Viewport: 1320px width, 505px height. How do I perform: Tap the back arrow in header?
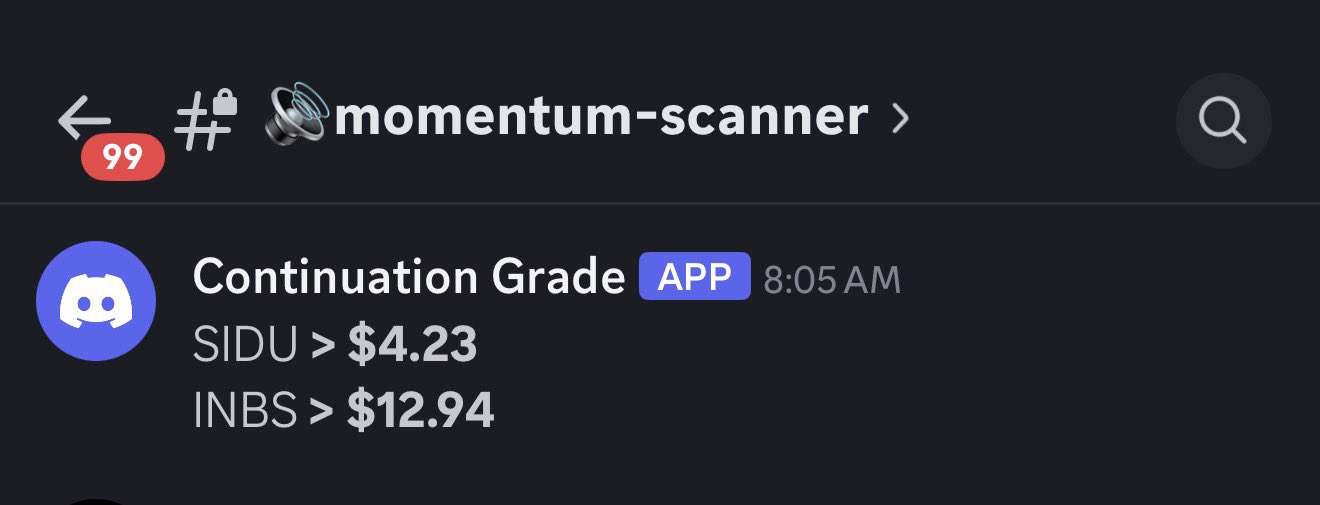(x=83, y=119)
